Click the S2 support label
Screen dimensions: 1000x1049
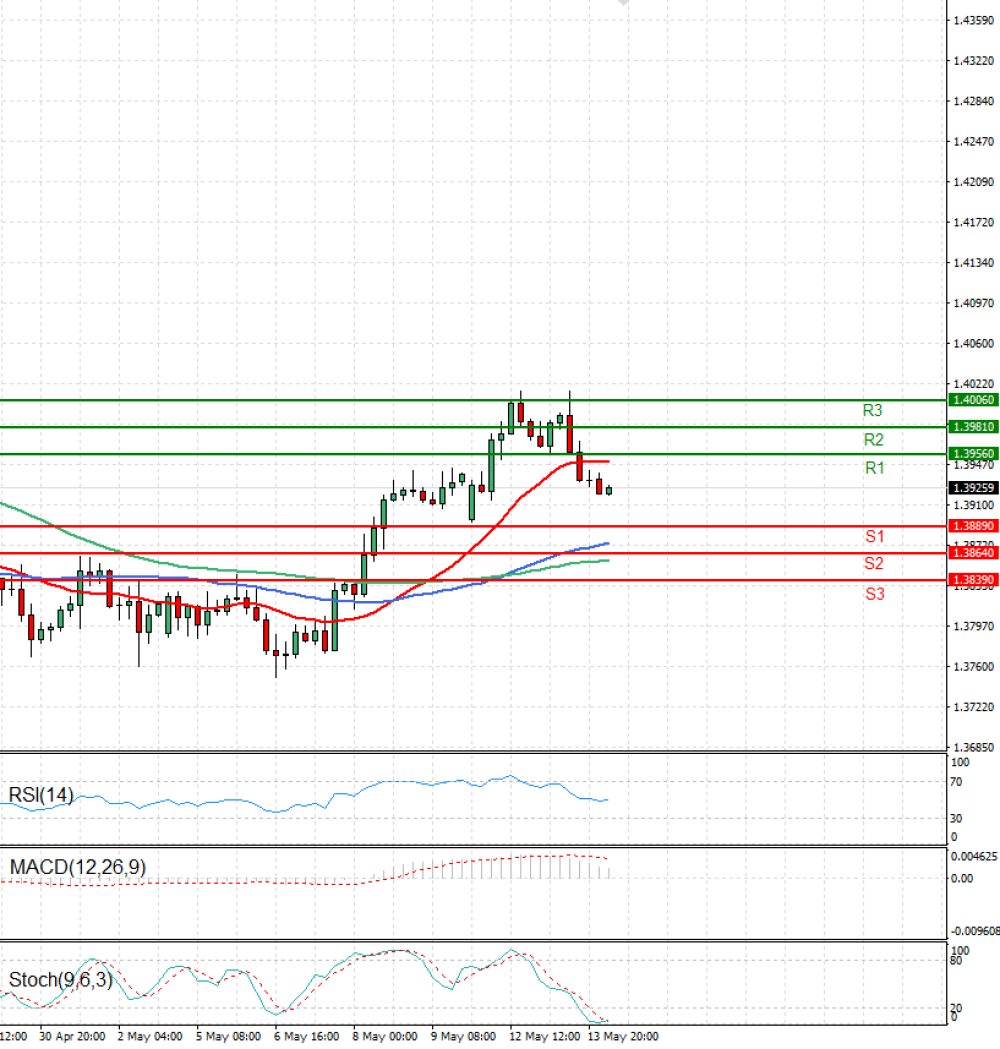coord(874,563)
